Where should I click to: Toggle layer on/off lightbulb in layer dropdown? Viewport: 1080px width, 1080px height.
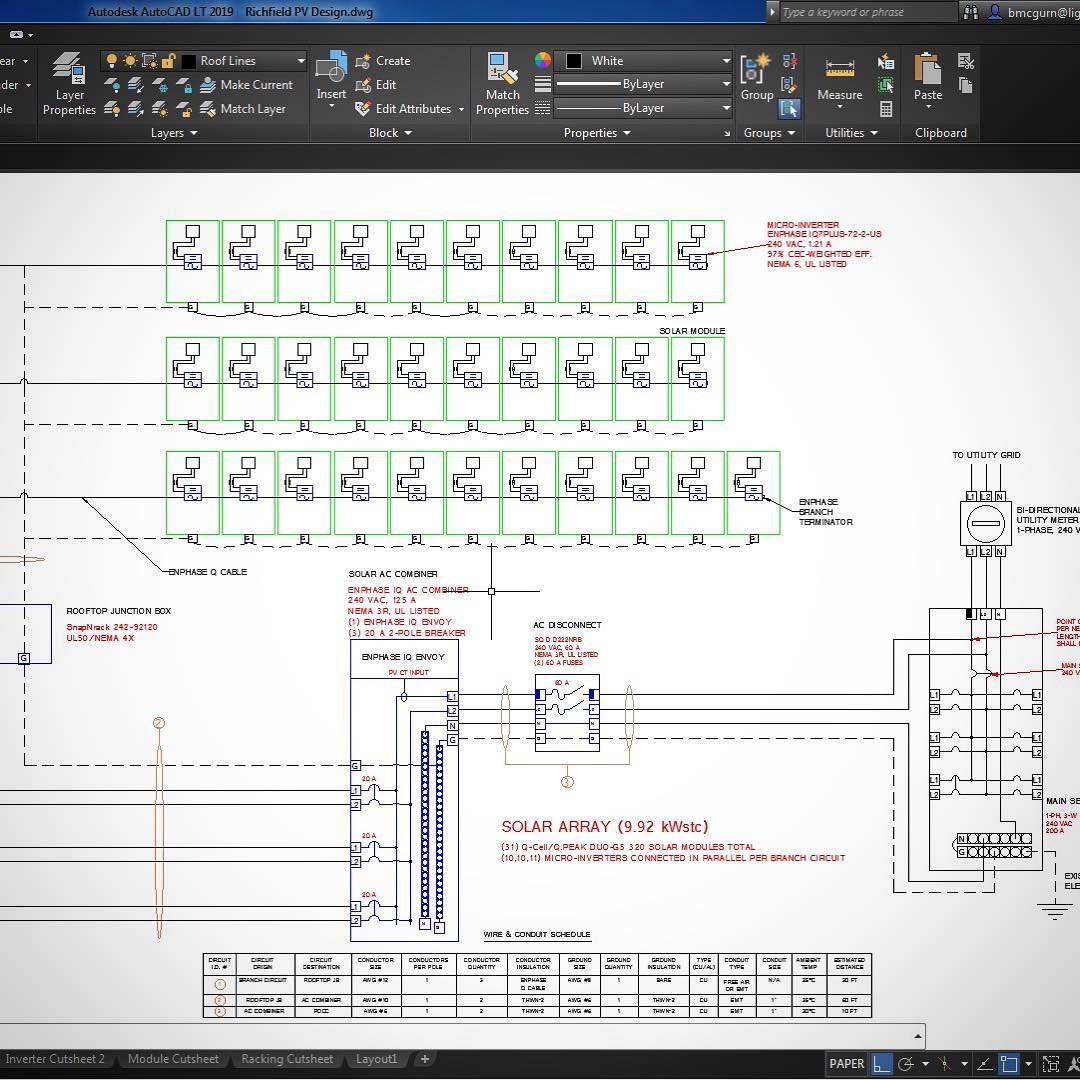(x=112, y=61)
